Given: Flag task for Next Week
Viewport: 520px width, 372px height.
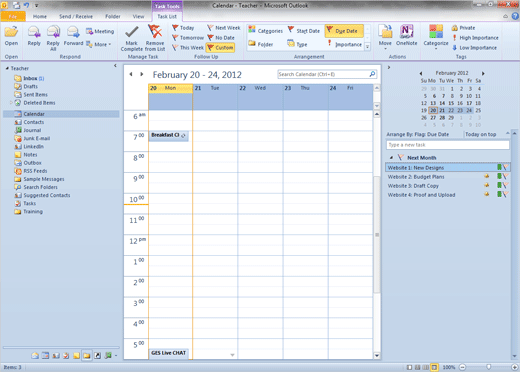Looking at the screenshot, I should click(223, 28).
